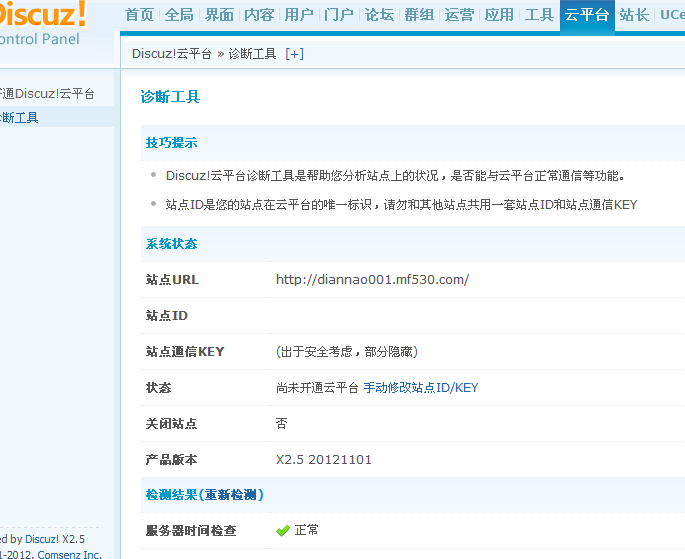Click the 诊断工具 page heading

pos(170,97)
